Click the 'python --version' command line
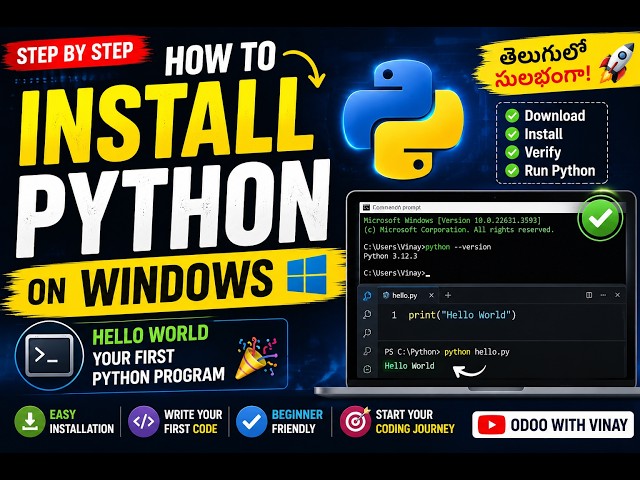 pos(427,247)
